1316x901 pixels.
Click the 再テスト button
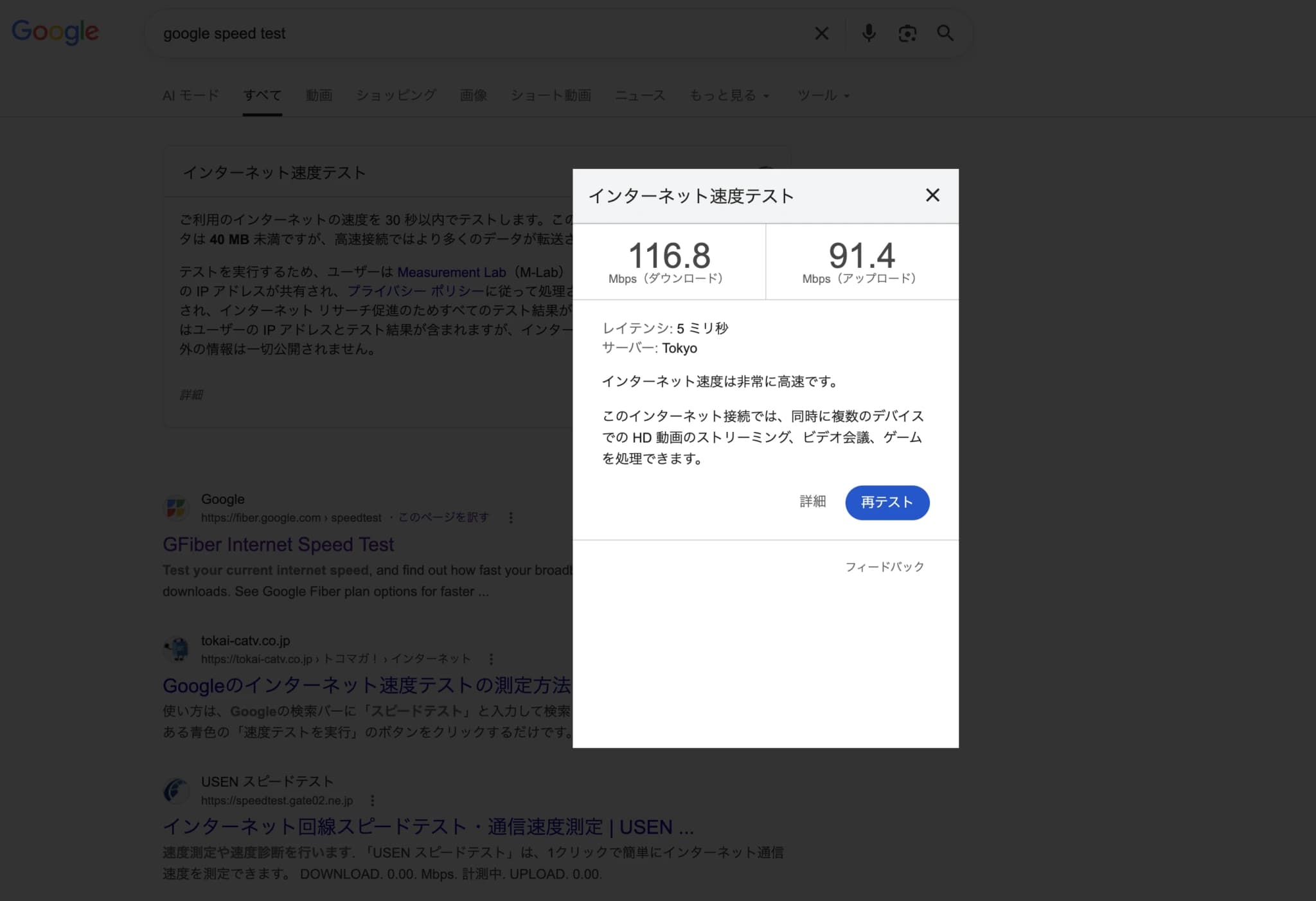pyautogui.click(x=887, y=503)
